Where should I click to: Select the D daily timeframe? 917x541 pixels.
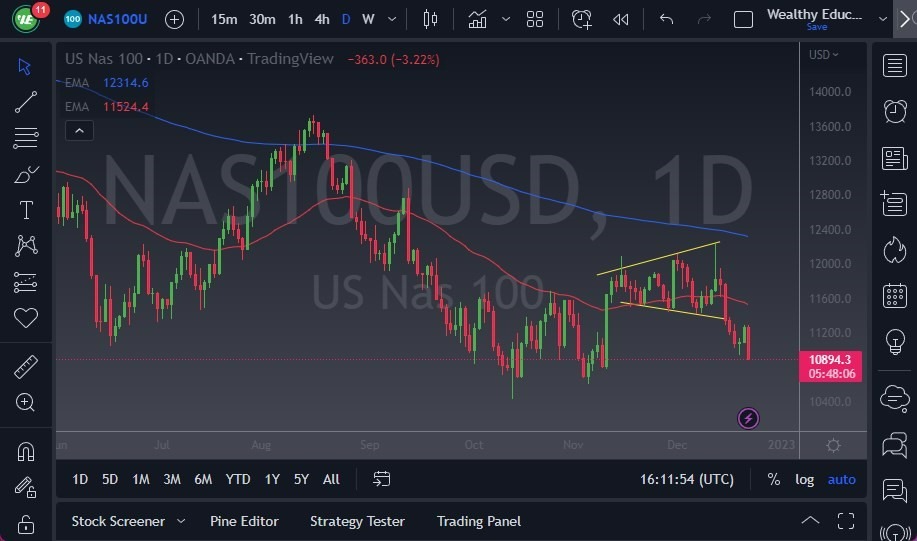[x=346, y=19]
